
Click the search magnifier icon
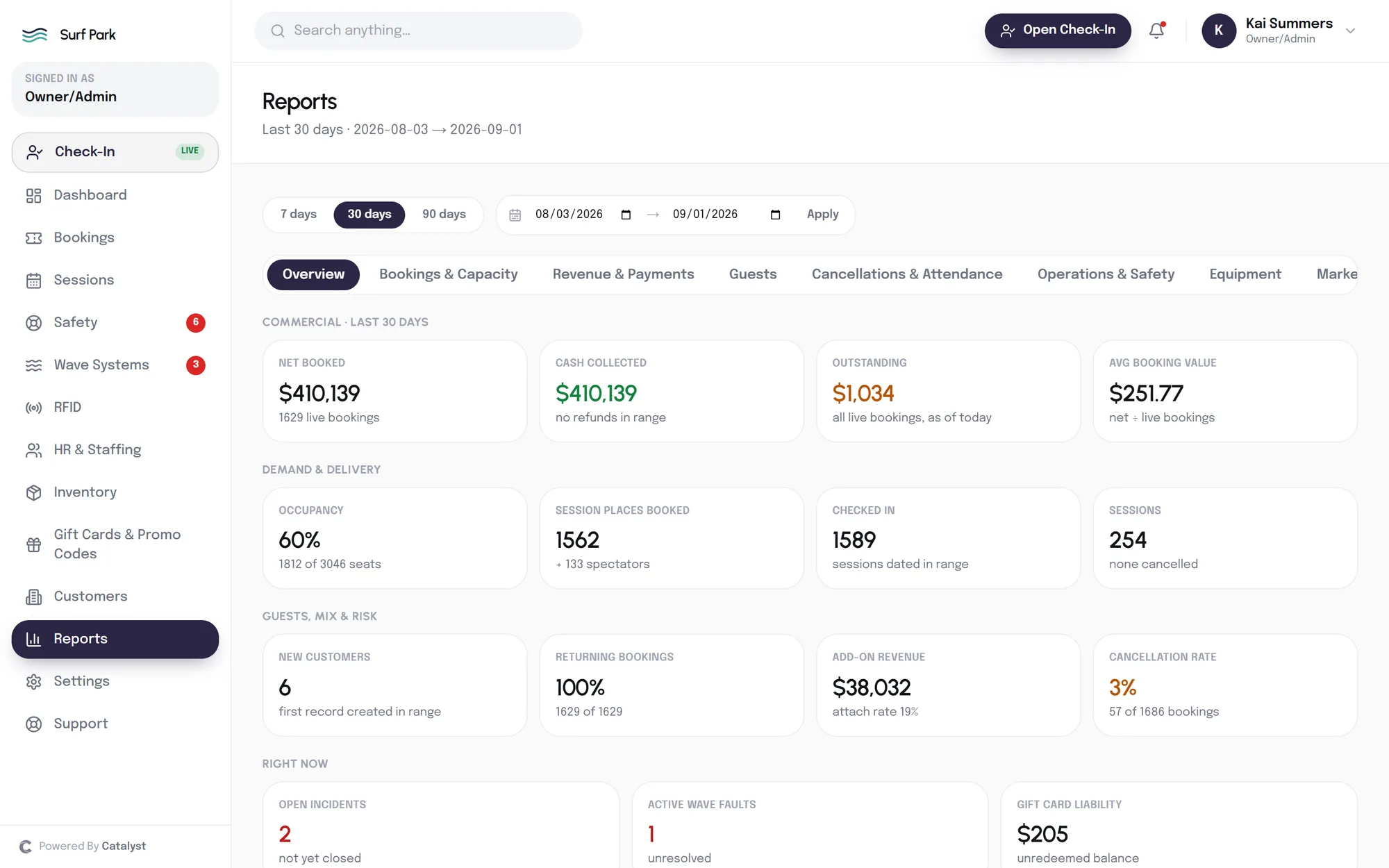278,31
